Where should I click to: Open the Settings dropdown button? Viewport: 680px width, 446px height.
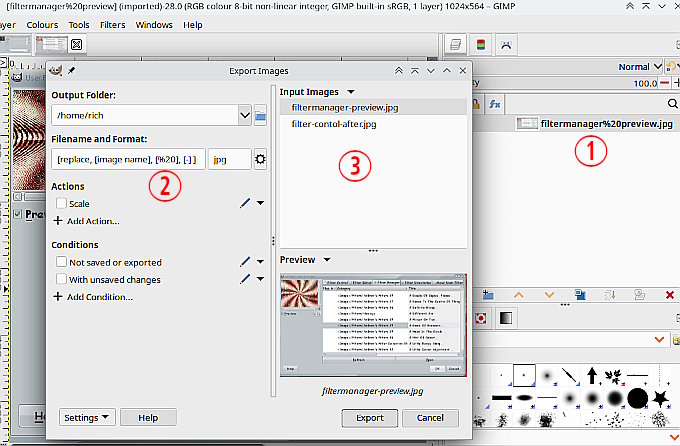click(x=87, y=417)
